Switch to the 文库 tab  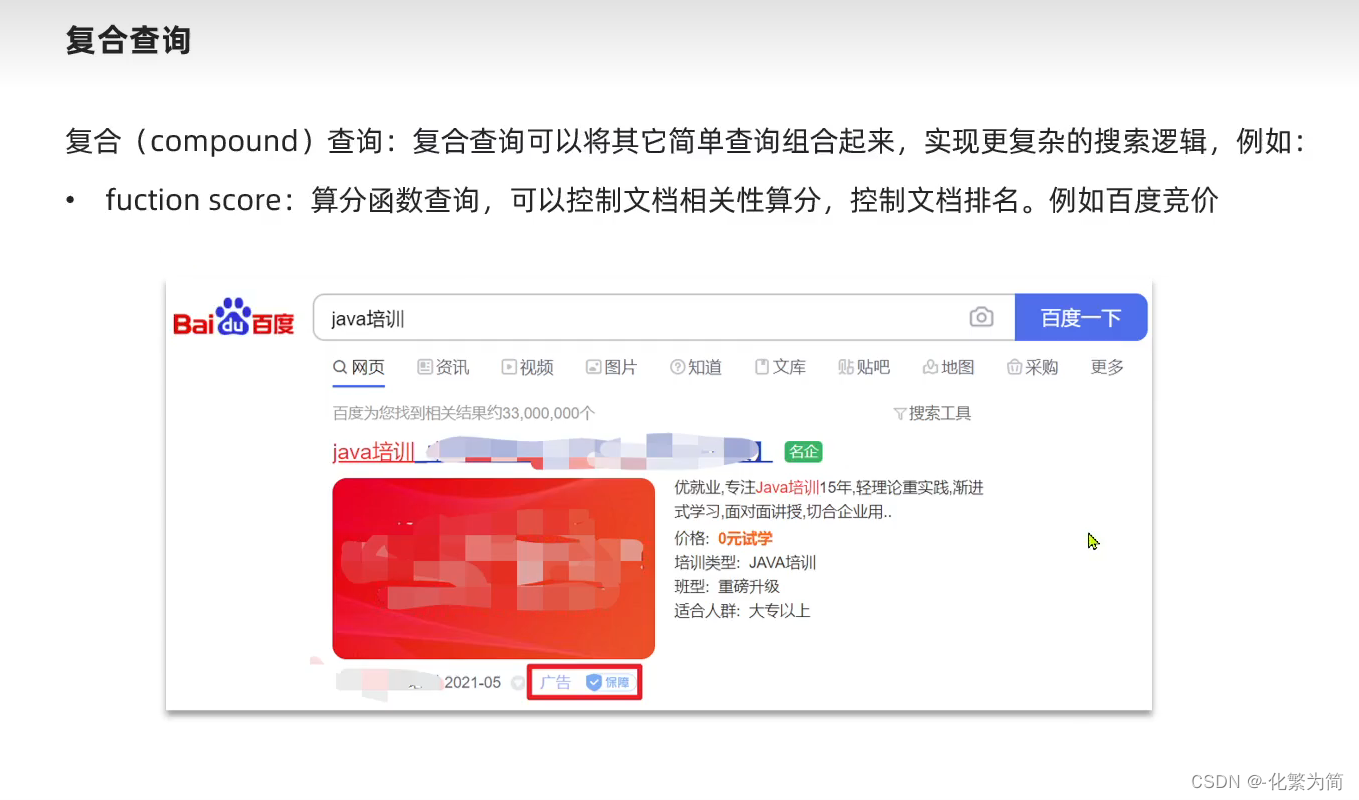tap(780, 368)
